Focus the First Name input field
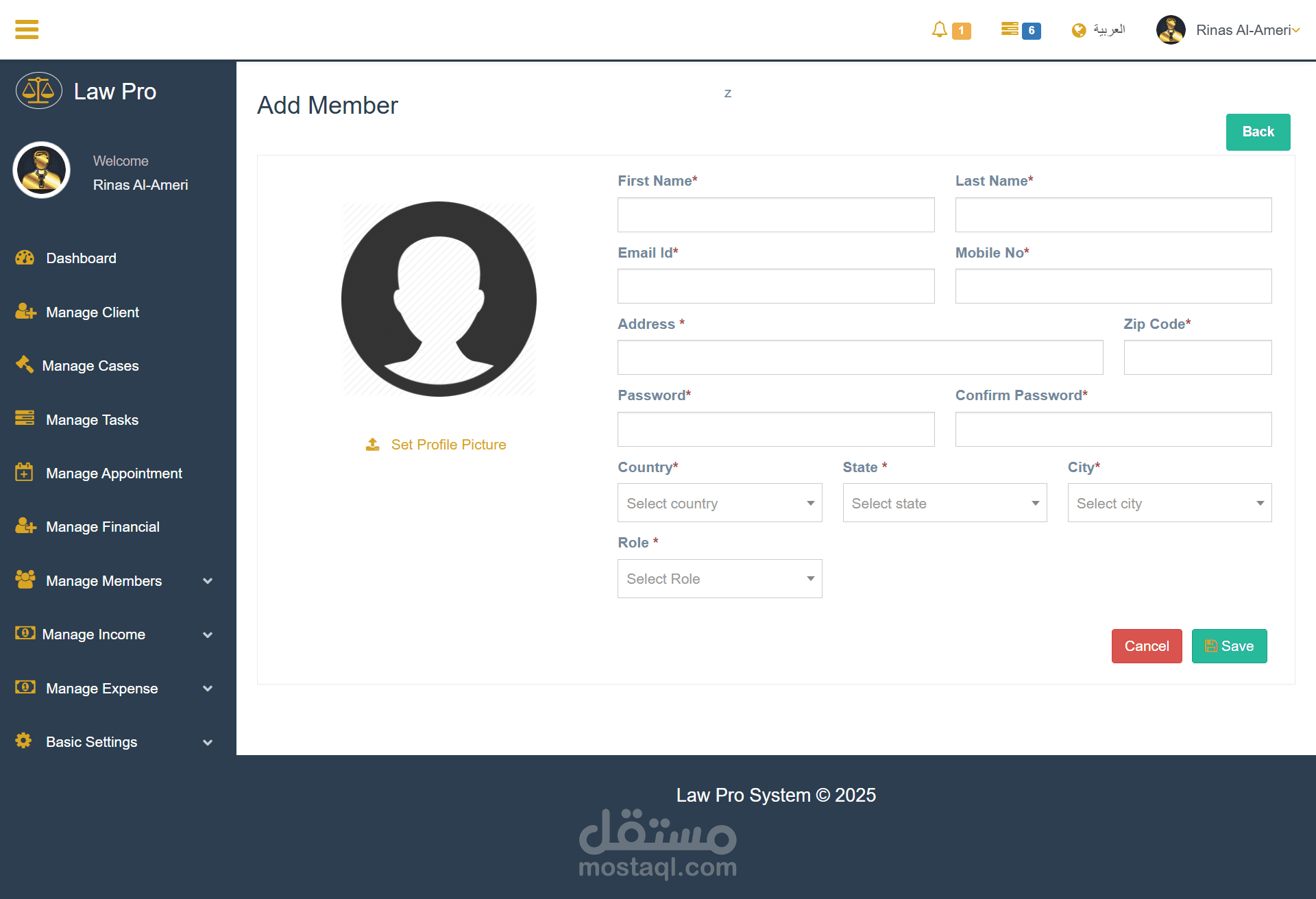Screen dimensions: 1316x899 pyautogui.click(x=775, y=215)
